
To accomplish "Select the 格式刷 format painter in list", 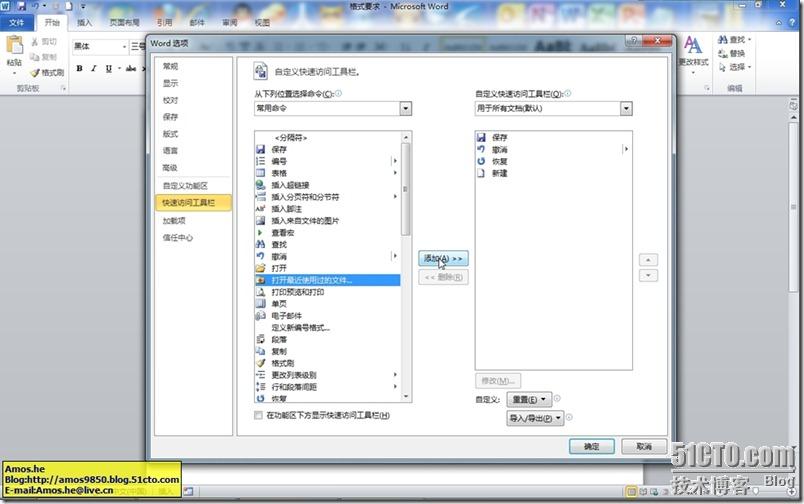I will (x=327, y=363).
